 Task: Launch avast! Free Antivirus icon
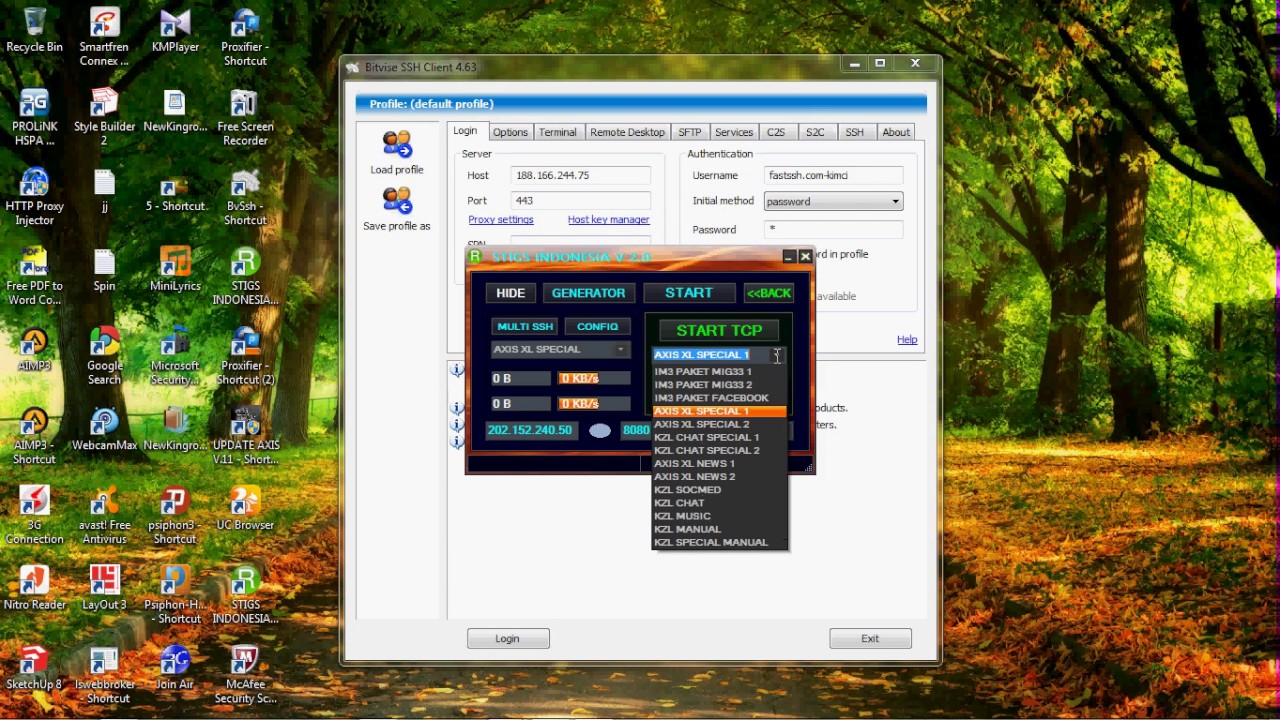(104, 516)
